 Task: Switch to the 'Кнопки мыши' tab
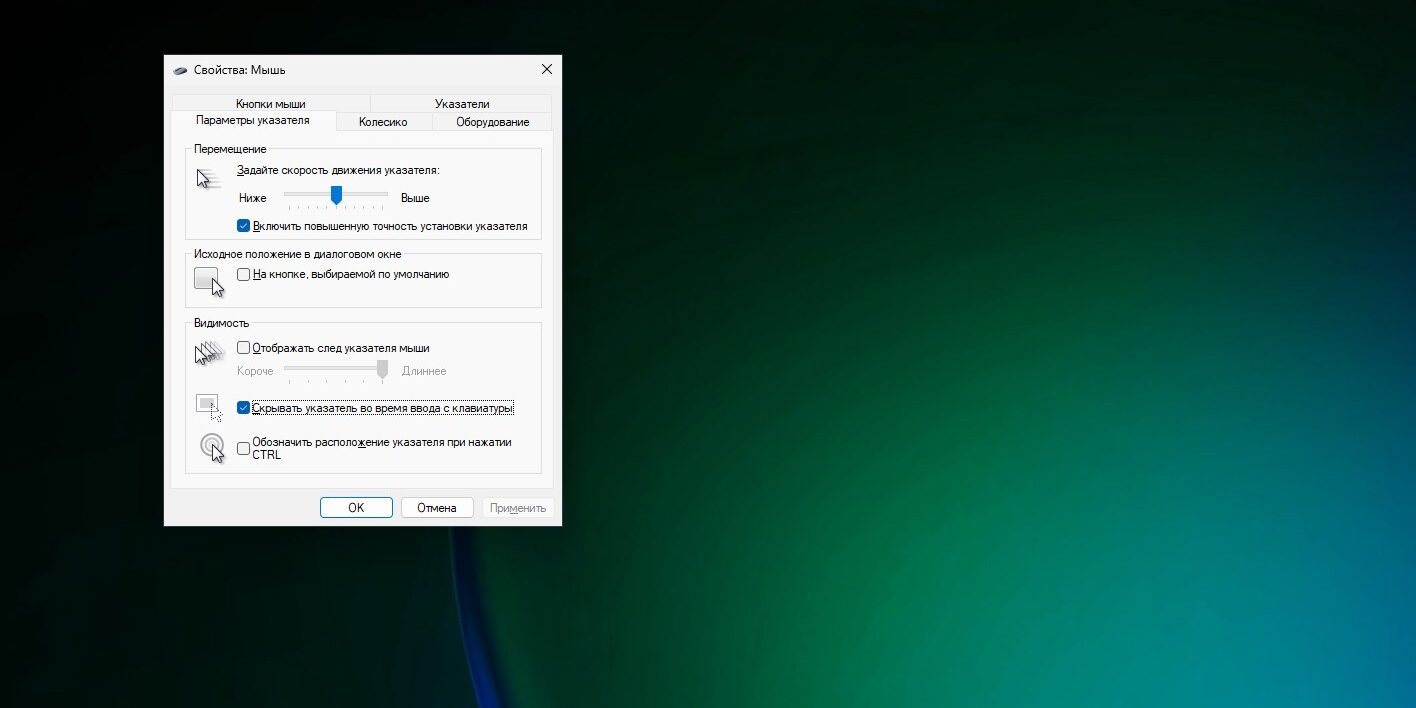pos(270,104)
